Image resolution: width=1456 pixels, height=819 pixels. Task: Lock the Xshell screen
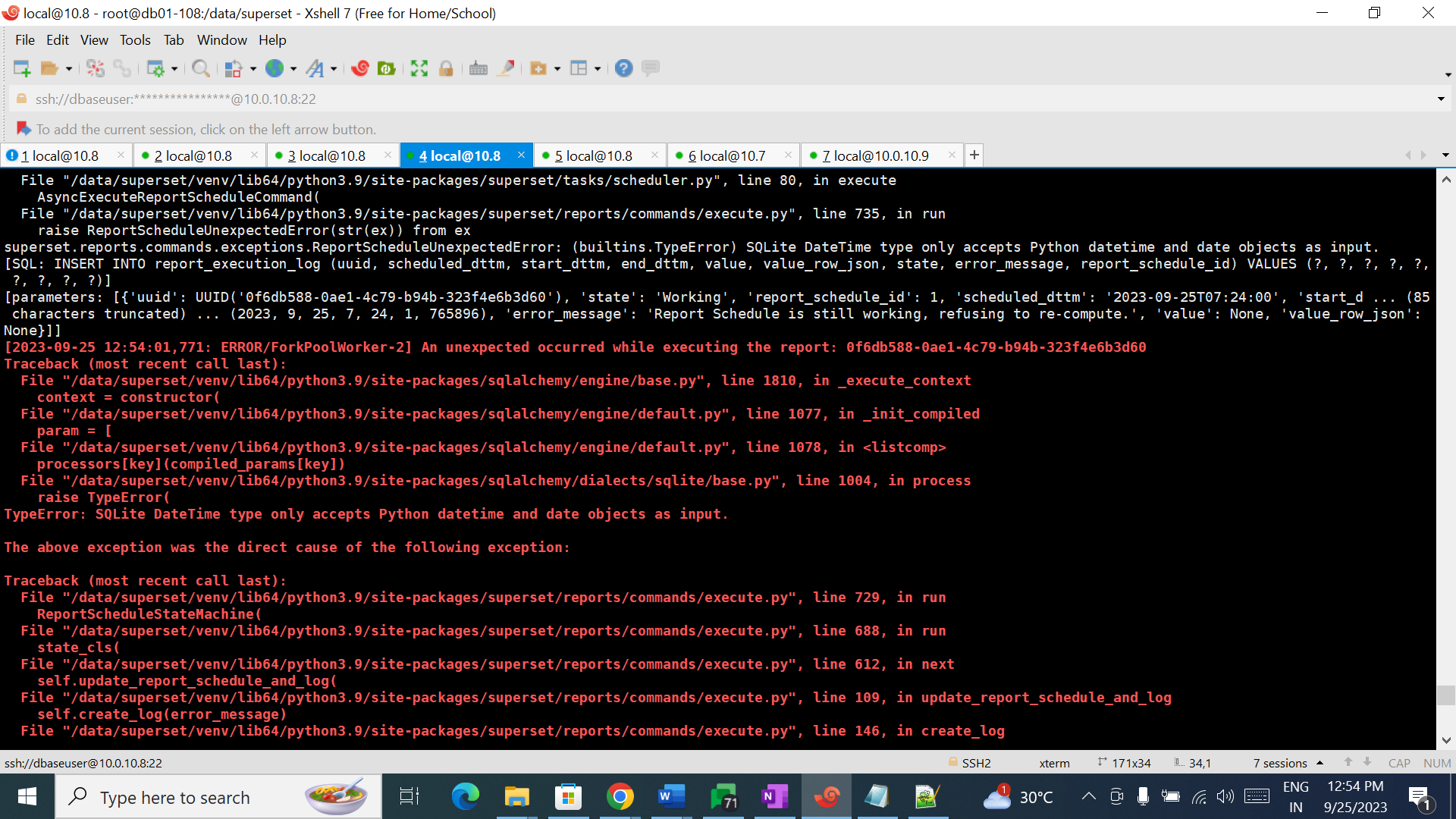click(447, 68)
